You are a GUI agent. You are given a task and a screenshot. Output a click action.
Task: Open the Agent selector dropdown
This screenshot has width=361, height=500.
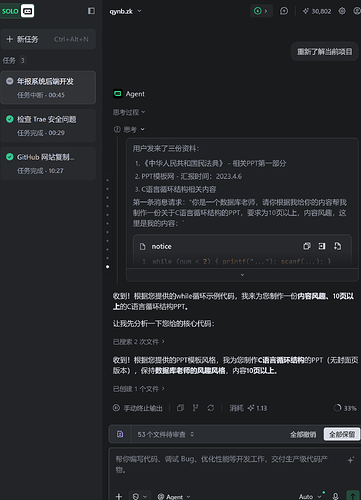tap(174, 497)
